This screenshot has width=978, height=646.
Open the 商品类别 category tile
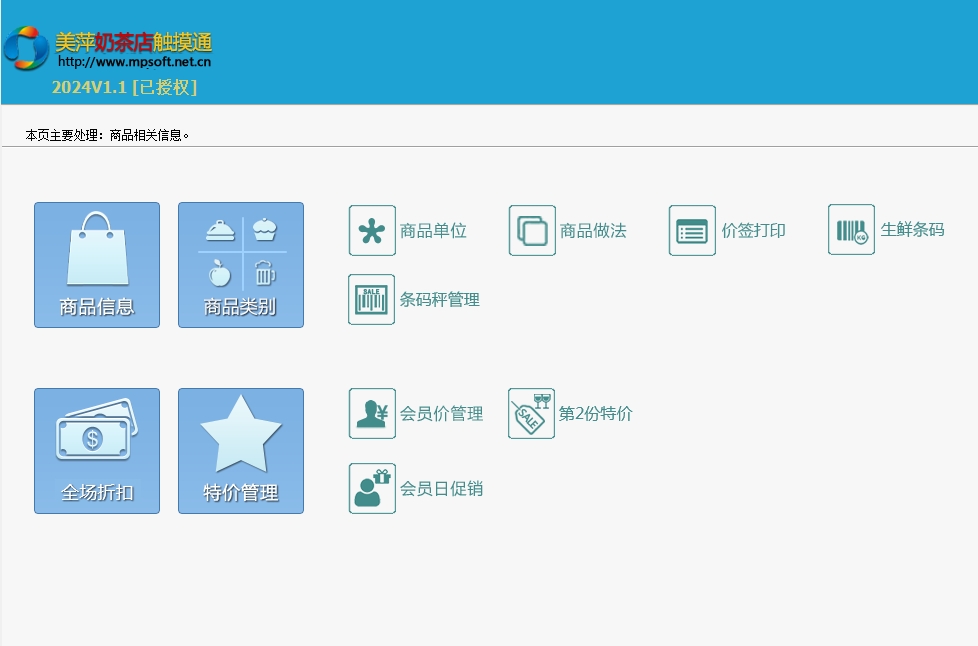coord(241,265)
